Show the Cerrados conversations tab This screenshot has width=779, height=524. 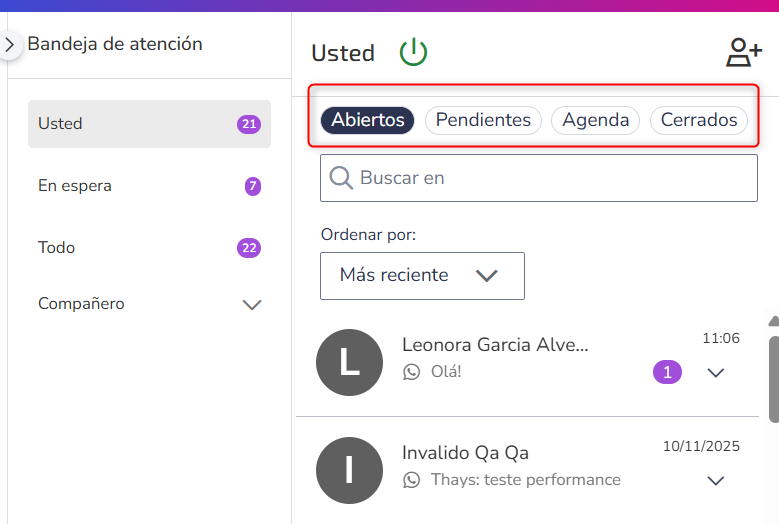tap(699, 120)
